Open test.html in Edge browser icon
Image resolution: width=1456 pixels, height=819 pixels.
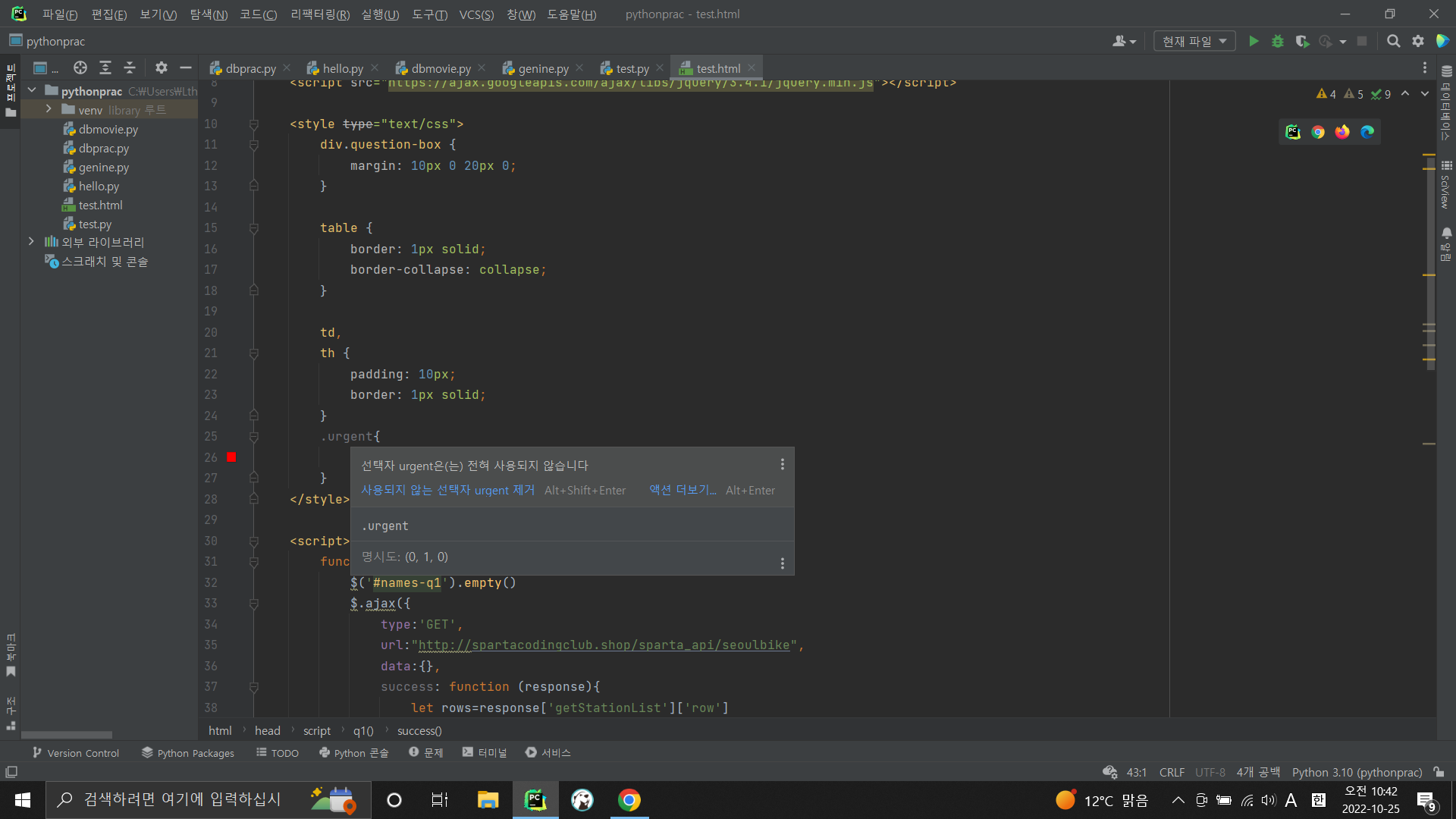1367,132
